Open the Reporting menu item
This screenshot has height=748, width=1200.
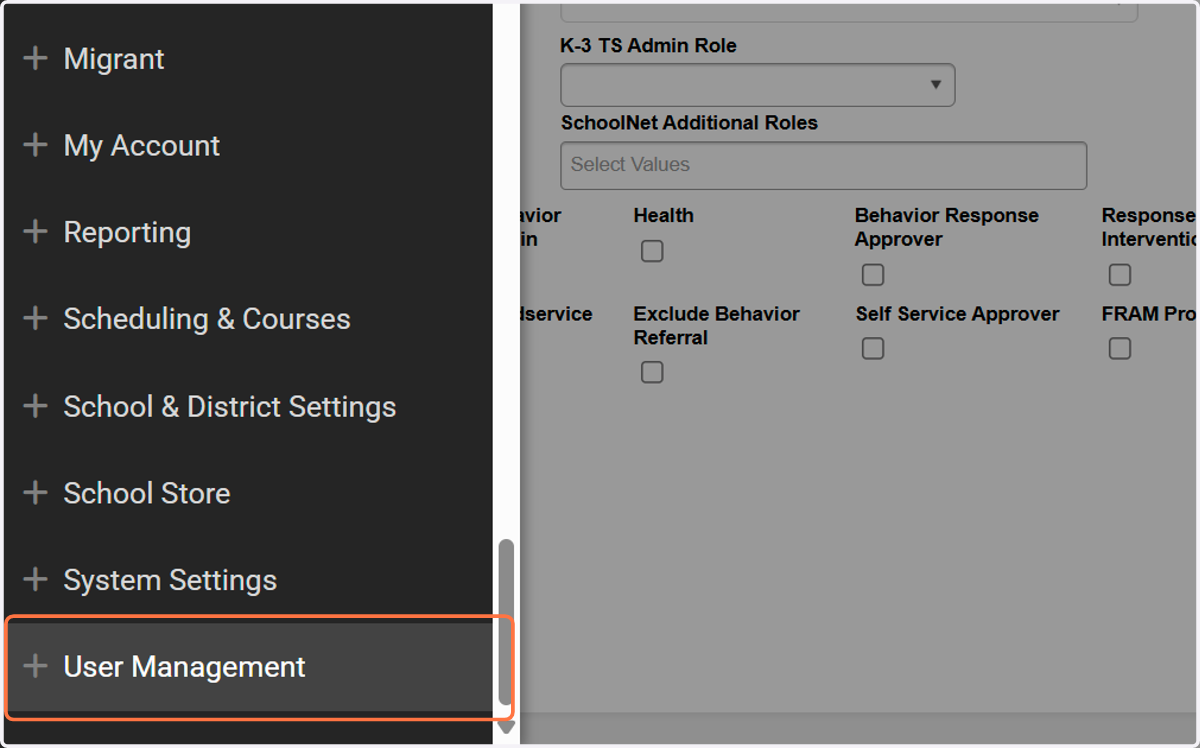pos(249,232)
